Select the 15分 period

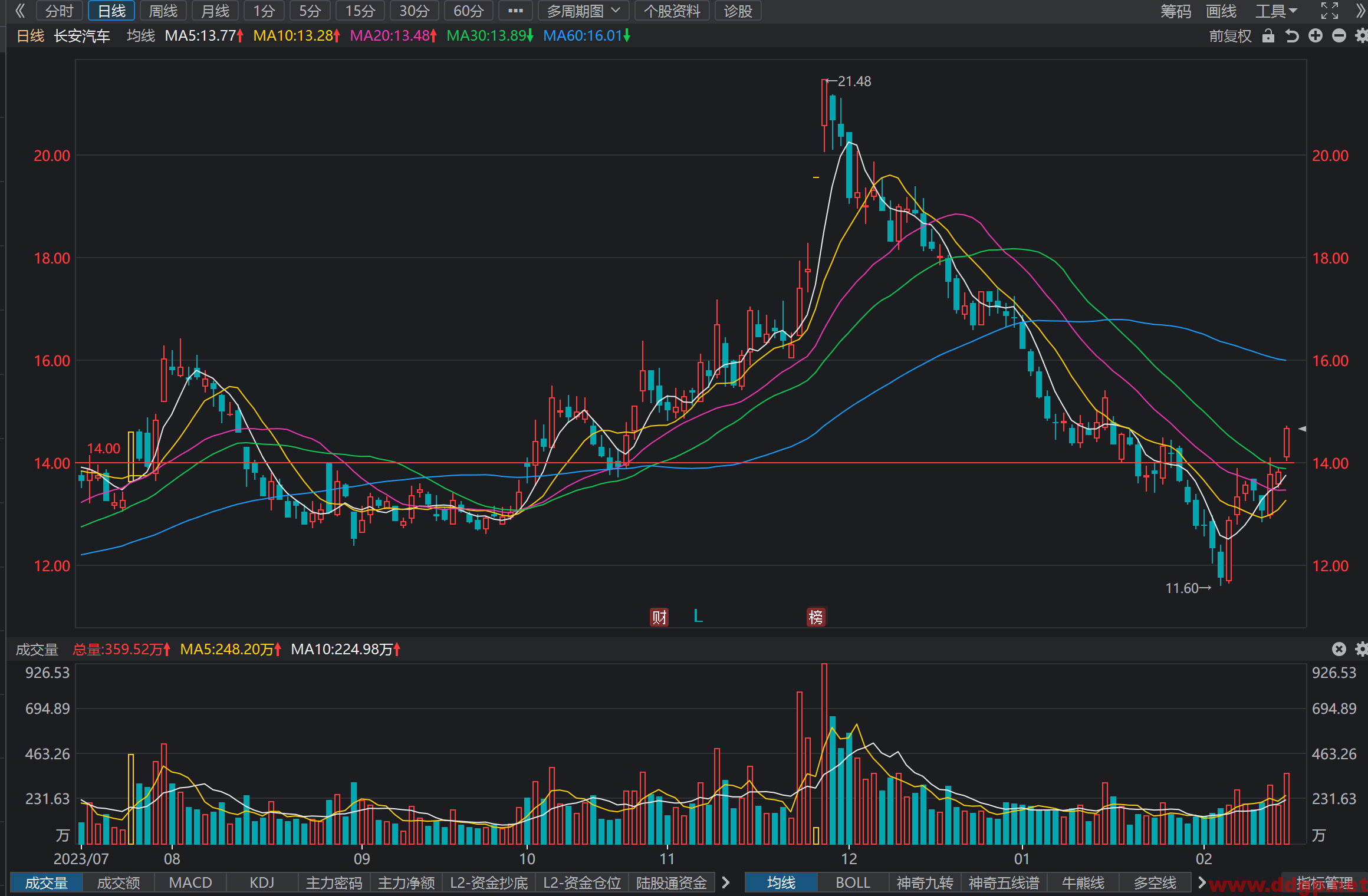tap(360, 11)
